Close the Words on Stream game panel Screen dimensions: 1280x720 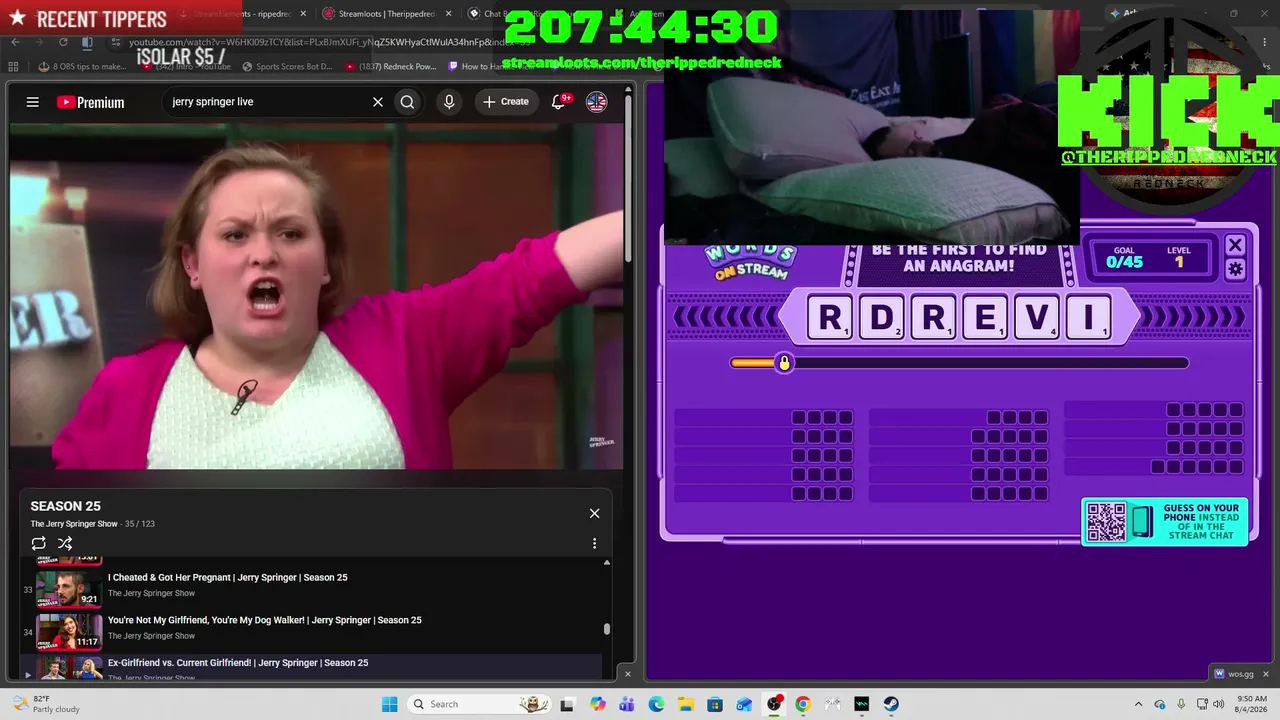pos(1235,245)
